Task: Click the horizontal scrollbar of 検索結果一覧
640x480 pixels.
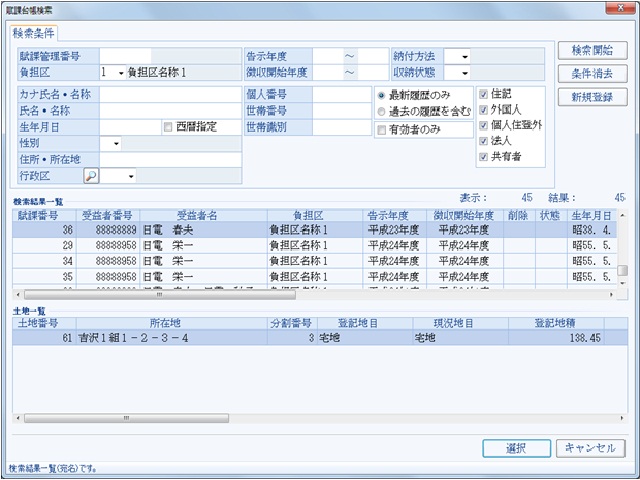Action: coord(300,296)
